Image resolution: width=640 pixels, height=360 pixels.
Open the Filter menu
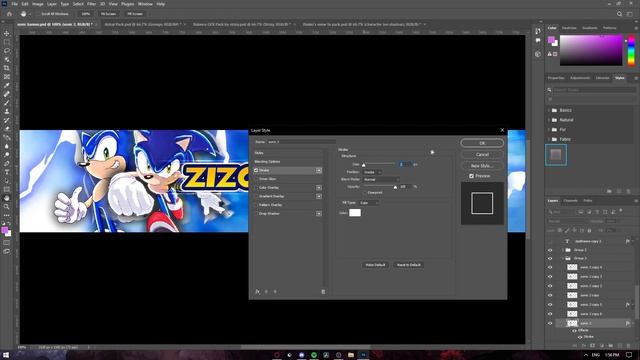click(92, 4)
